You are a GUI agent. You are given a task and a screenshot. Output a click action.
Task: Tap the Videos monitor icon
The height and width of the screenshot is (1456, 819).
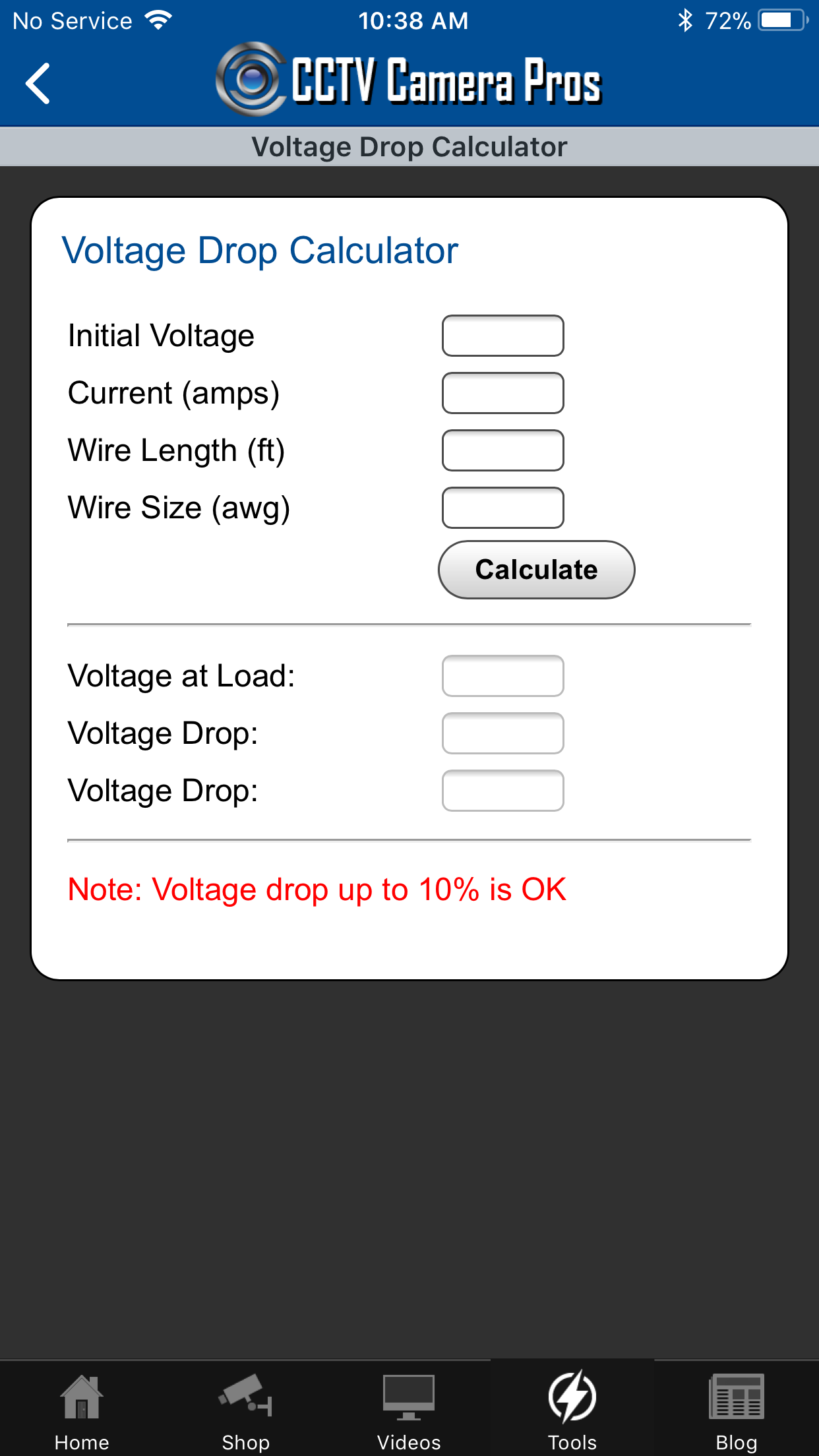point(409,1397)
